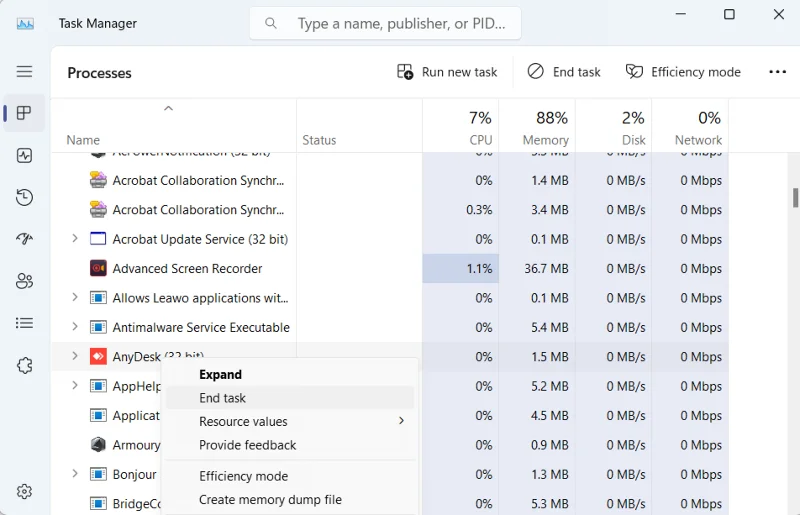Viewport: 800px width, 515px height.
Task: Click the Bonjour process icon
Action: pos(98,474)
